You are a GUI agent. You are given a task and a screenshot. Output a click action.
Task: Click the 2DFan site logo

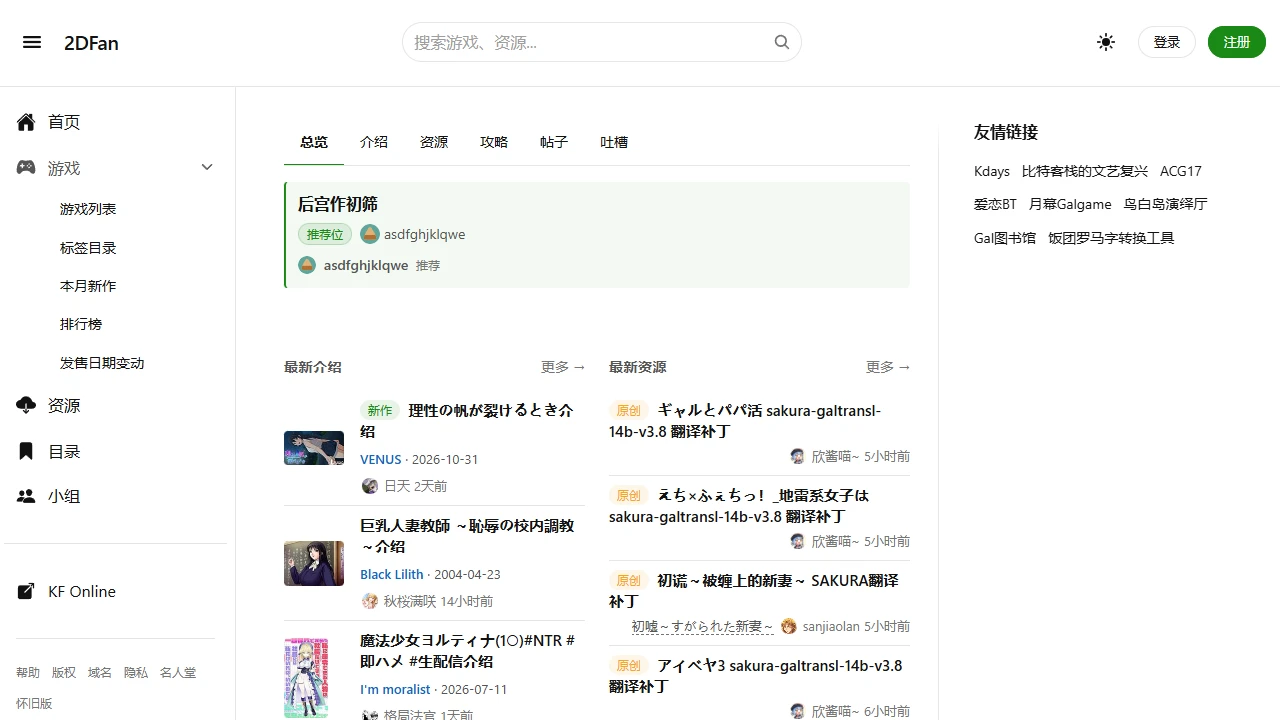click(91, 43)
